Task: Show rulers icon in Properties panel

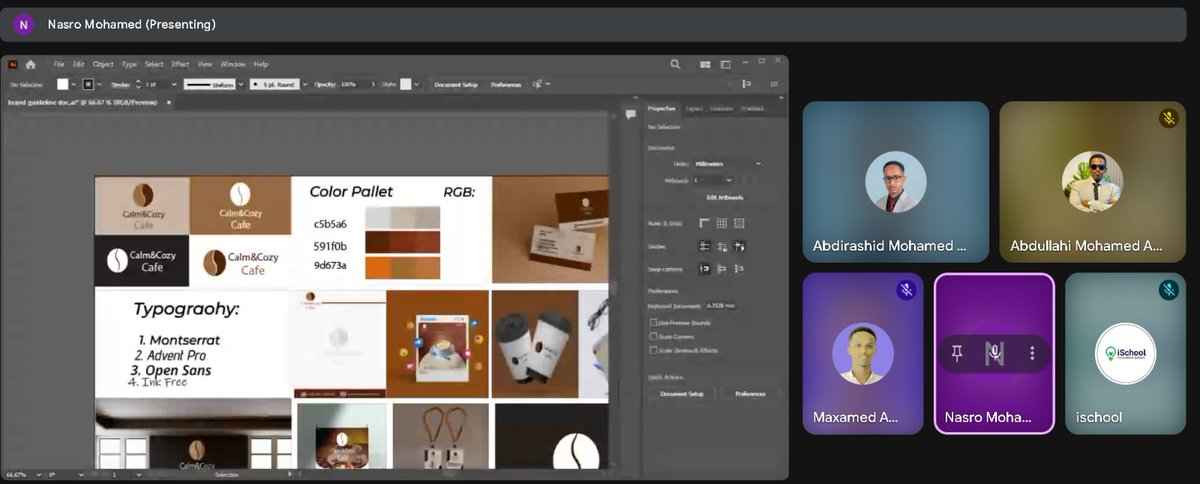Action: [704, 223]
